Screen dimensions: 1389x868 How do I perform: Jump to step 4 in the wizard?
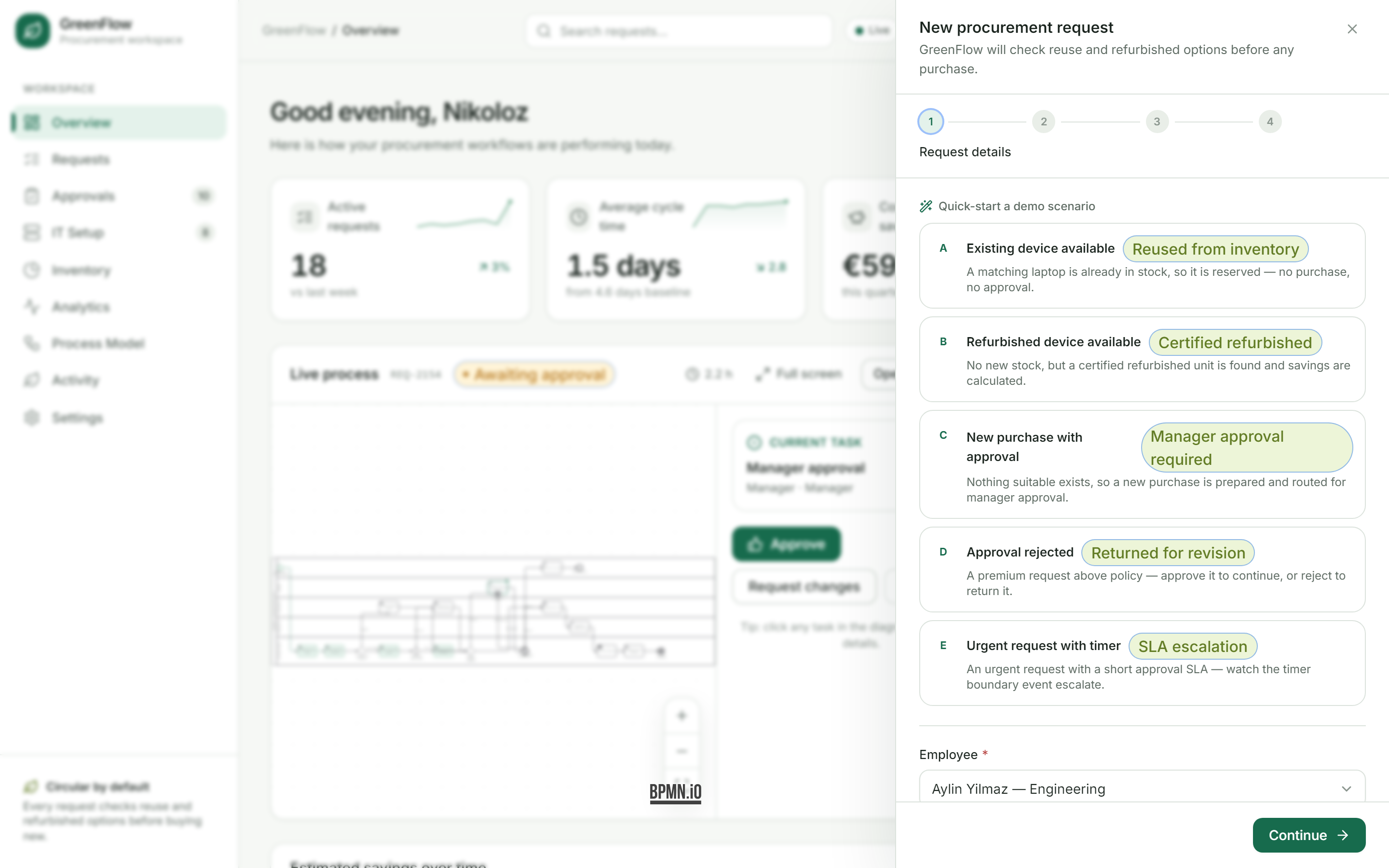[x=1269, y=122]
